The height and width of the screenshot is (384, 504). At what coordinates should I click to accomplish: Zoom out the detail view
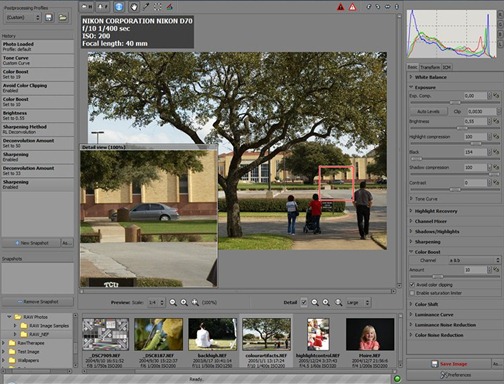315,302
